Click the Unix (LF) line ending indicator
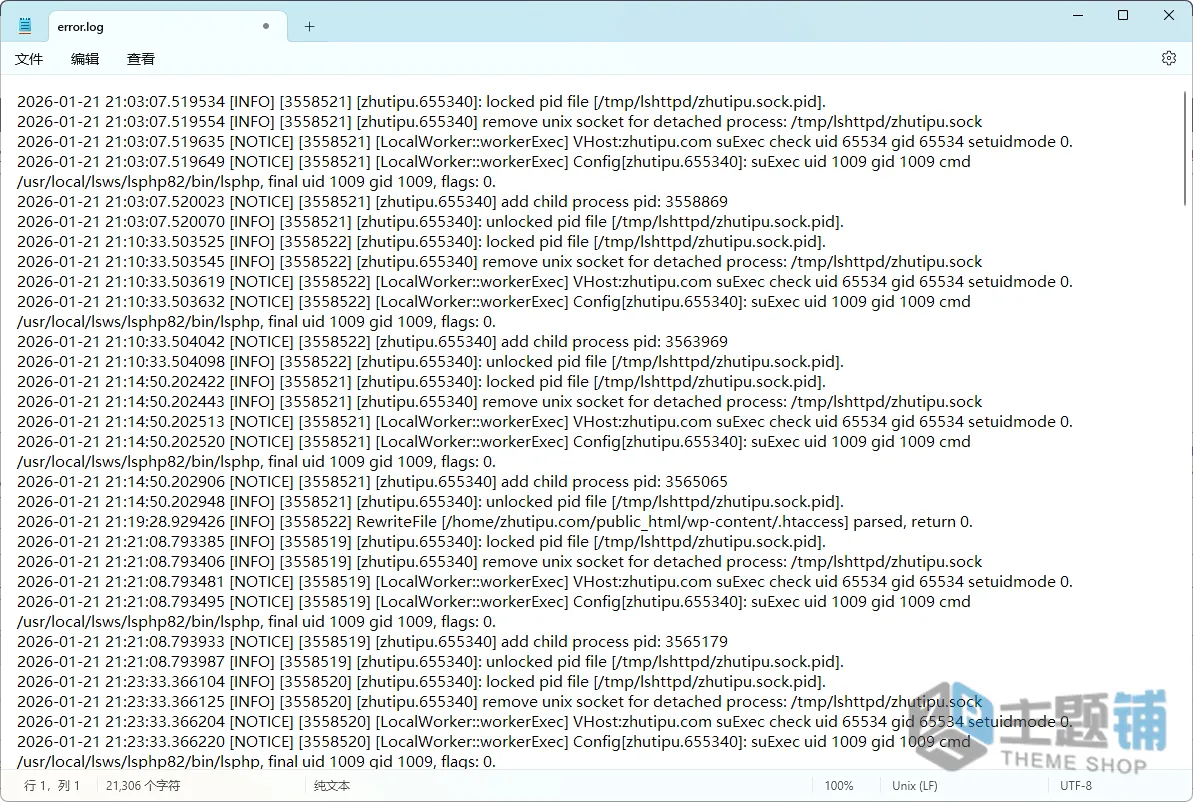This screenshot has width=1193, height=802. [x=915, y=785]
